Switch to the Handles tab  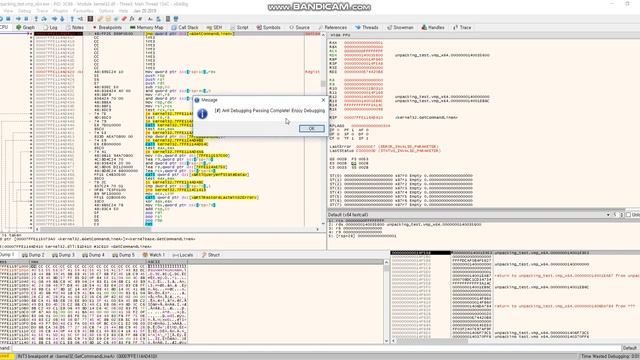433,27
